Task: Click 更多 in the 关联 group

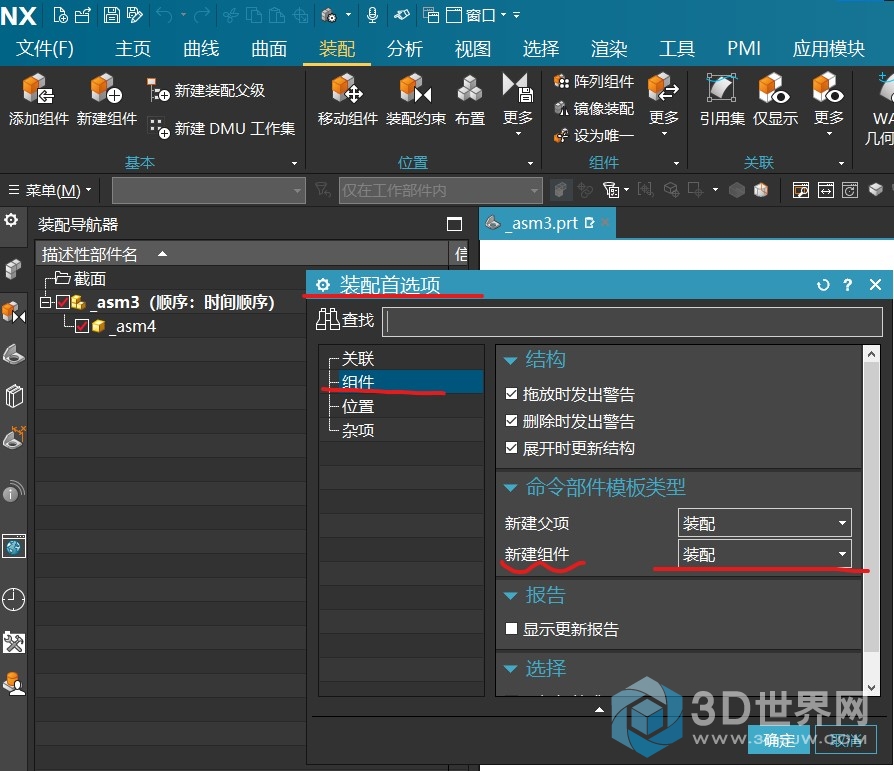Action: pyautogui.click(x=828, y=103)
